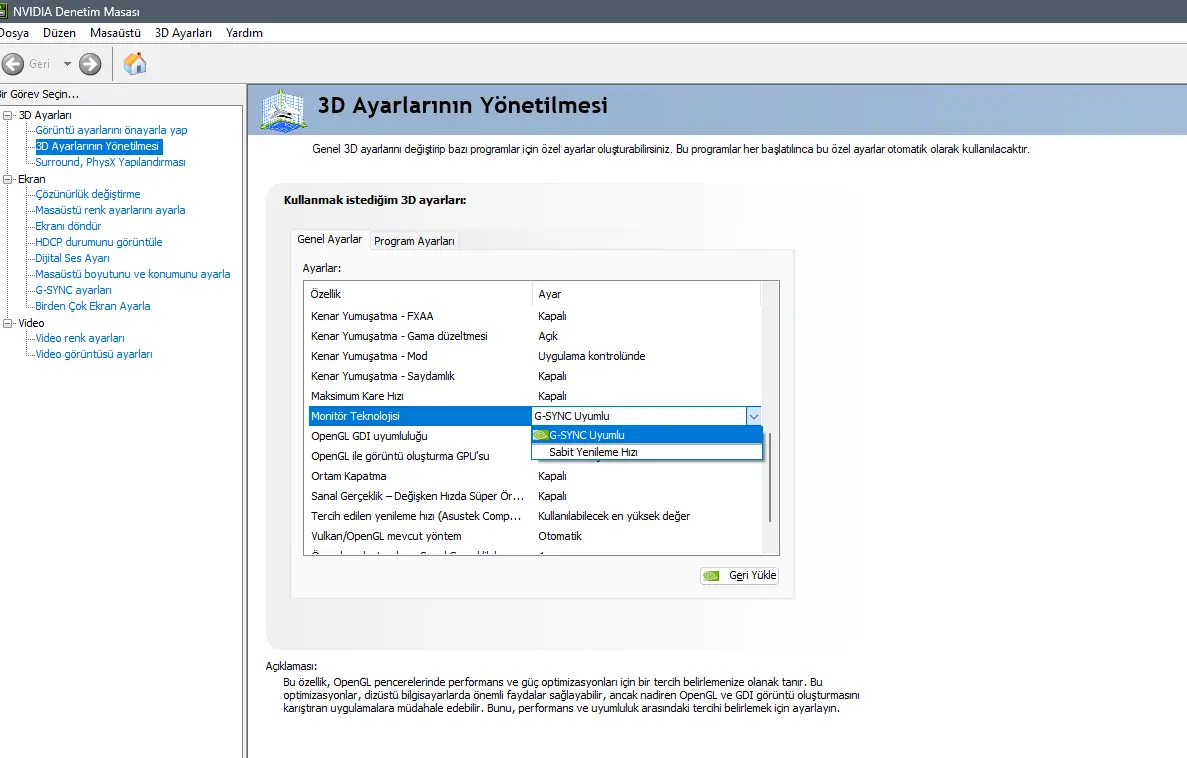Select Kenar Yumuşatma - Gama düzeltmesi row
Image resolution: width=1187 pixels, height=758 pixels.
(534, 336)
